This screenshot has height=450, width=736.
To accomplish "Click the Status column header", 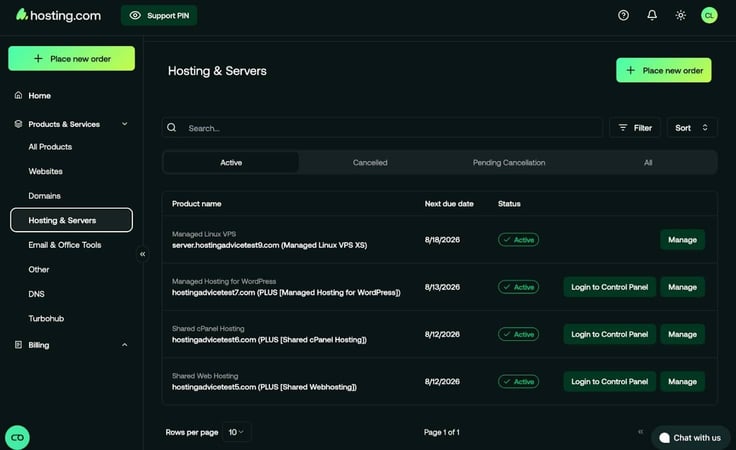I will coord(509,204).
